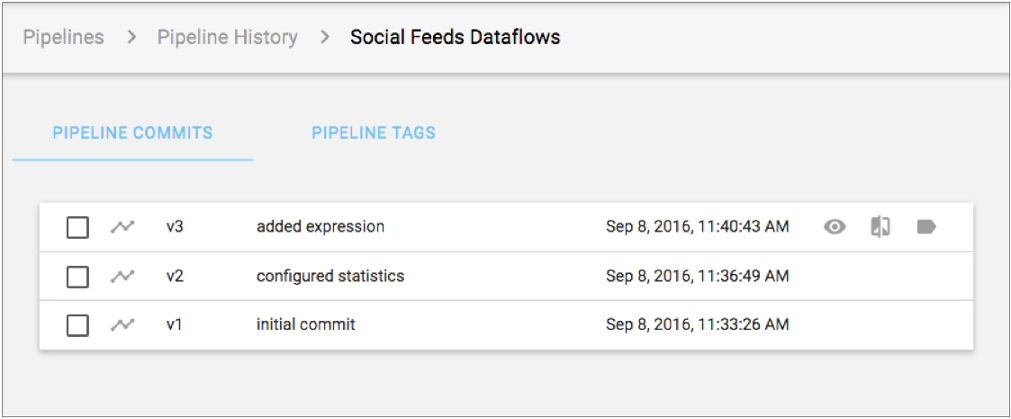Open the Pipeline Commits tab
The image size is (1011, 419).
(132, 133)
